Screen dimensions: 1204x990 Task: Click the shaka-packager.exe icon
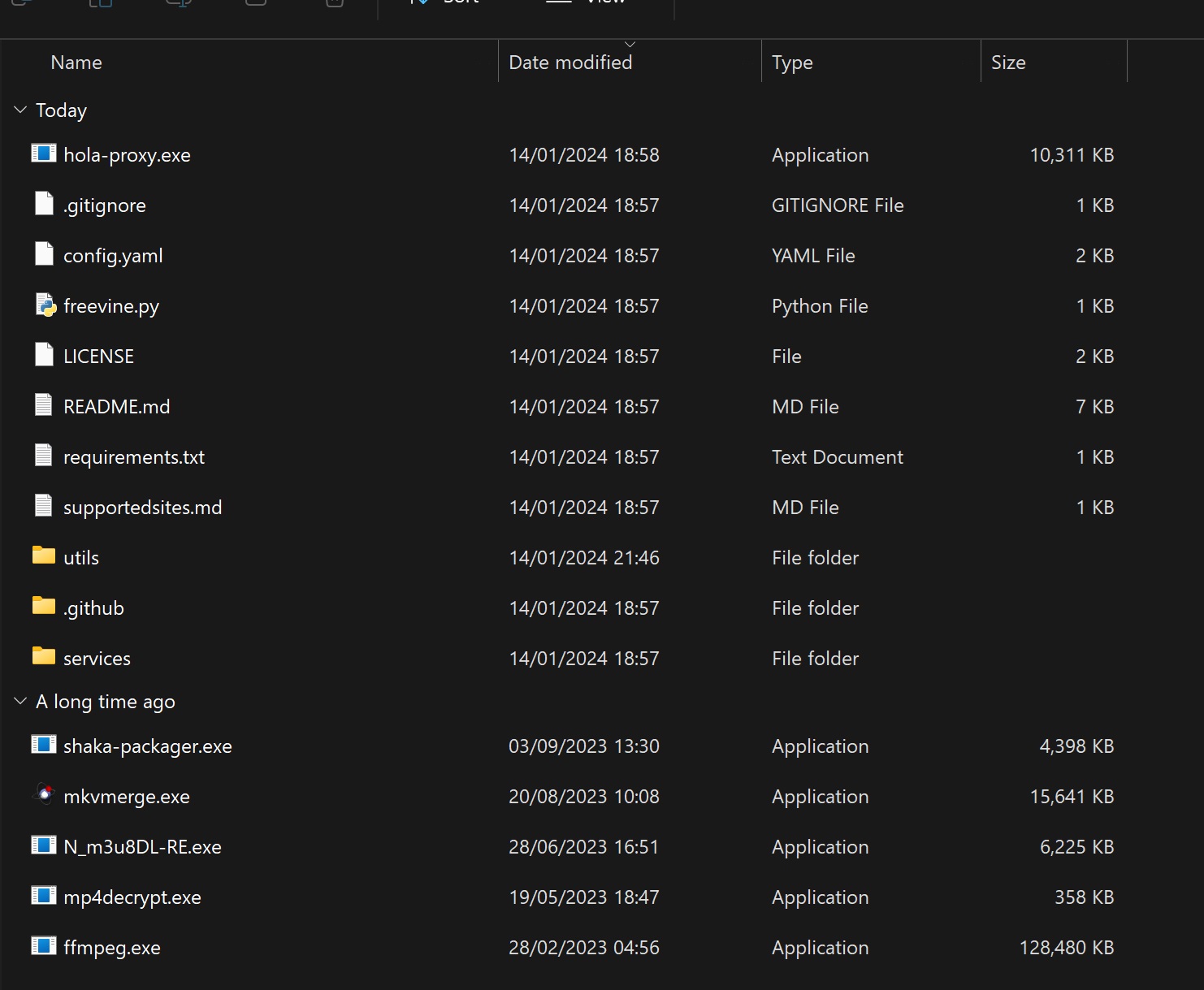pos(44,745)
